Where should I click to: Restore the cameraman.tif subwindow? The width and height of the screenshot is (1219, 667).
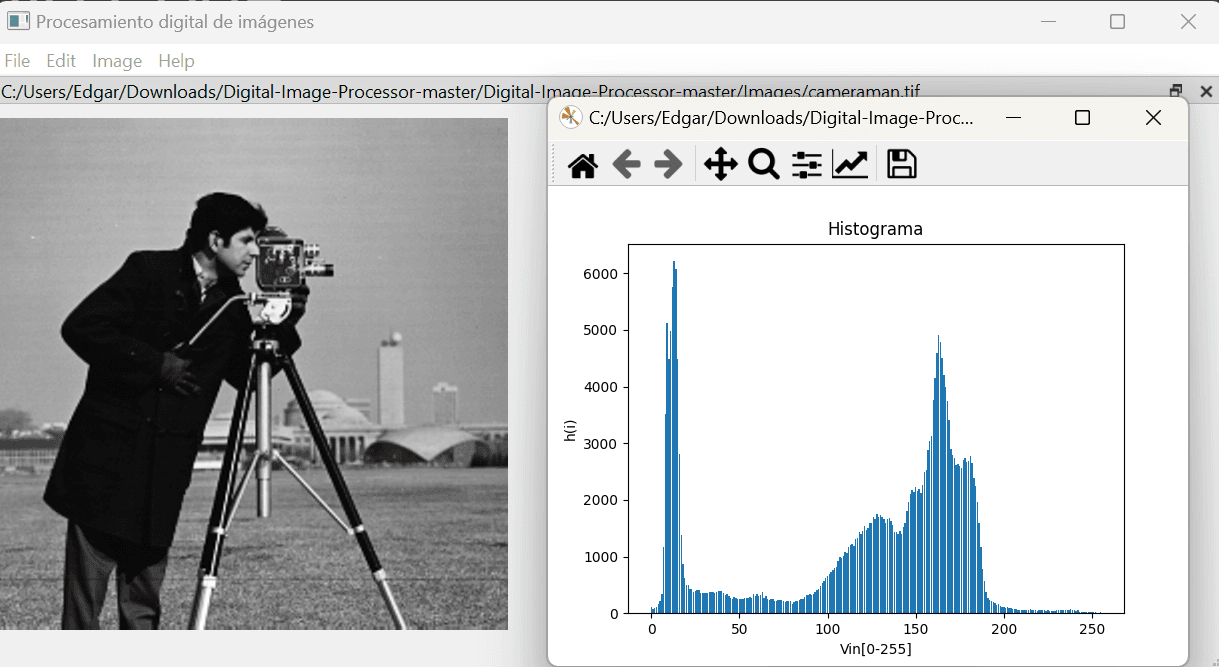click(x=1176, y=91)
